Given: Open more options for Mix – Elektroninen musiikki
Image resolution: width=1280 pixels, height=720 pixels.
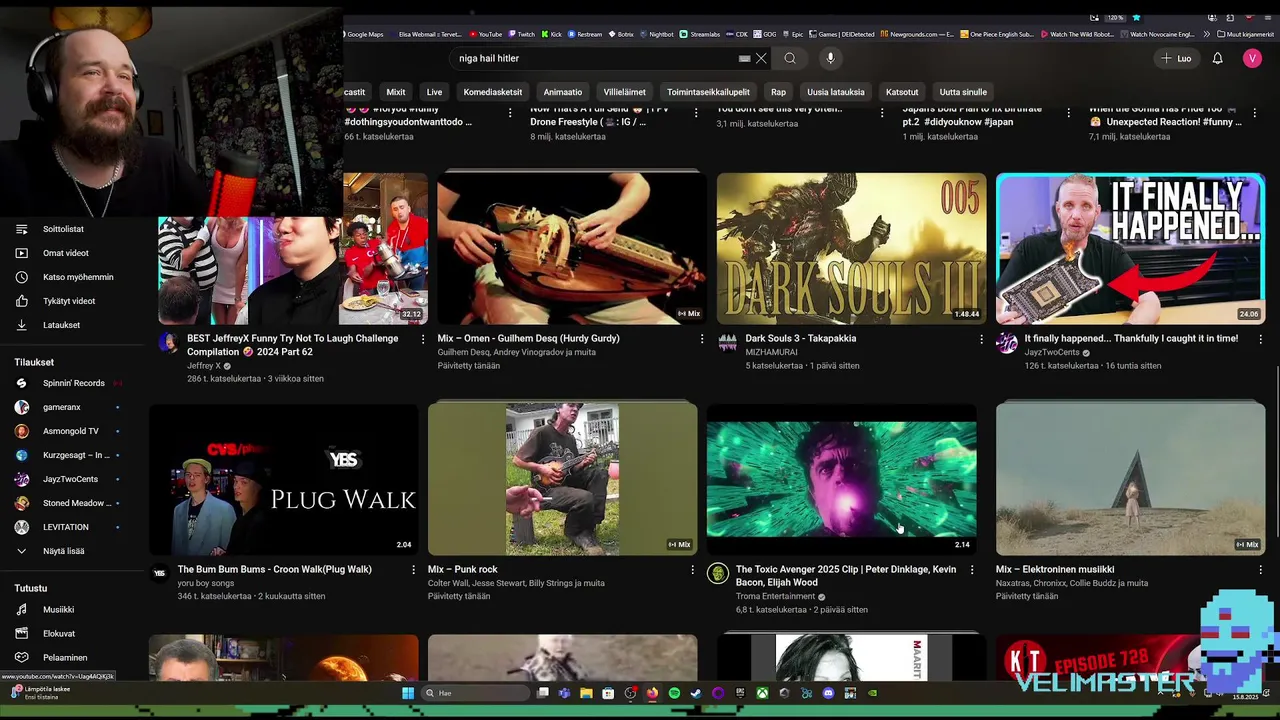Looking at the screenshot, I should pyautogui.click(x=1260, y=570).
